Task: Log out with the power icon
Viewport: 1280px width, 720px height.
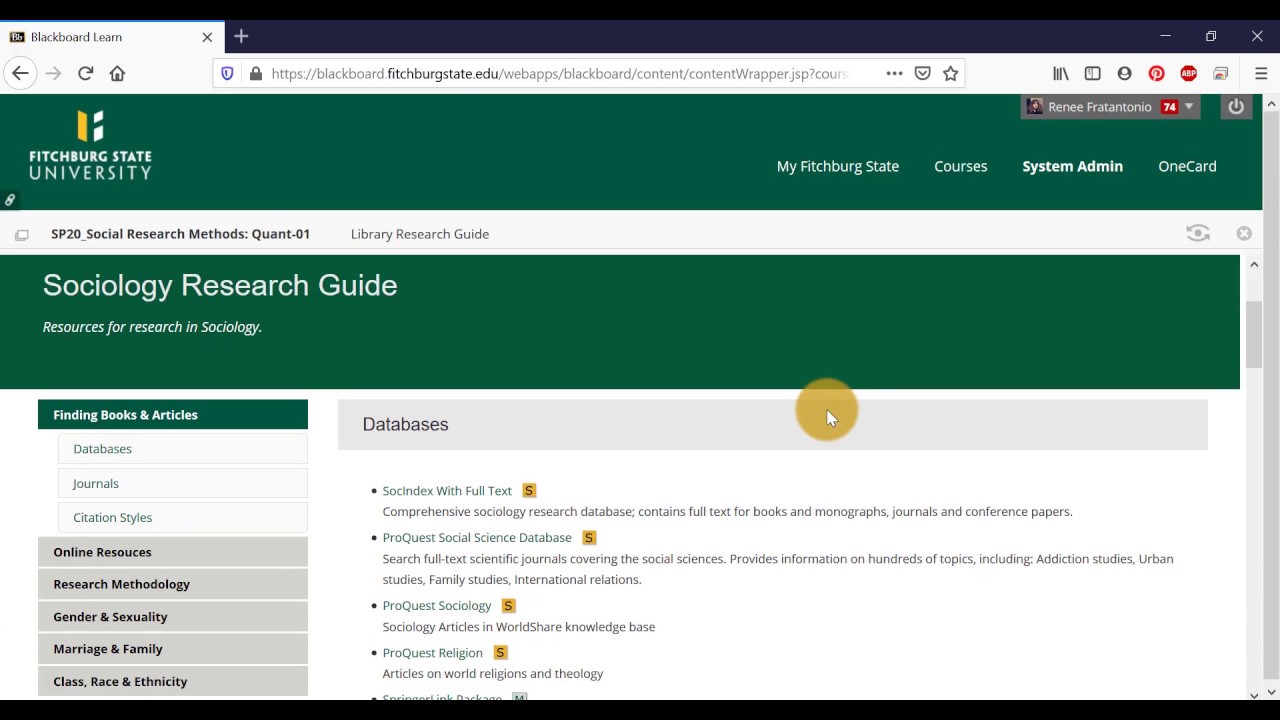Action: point(1236,107)
